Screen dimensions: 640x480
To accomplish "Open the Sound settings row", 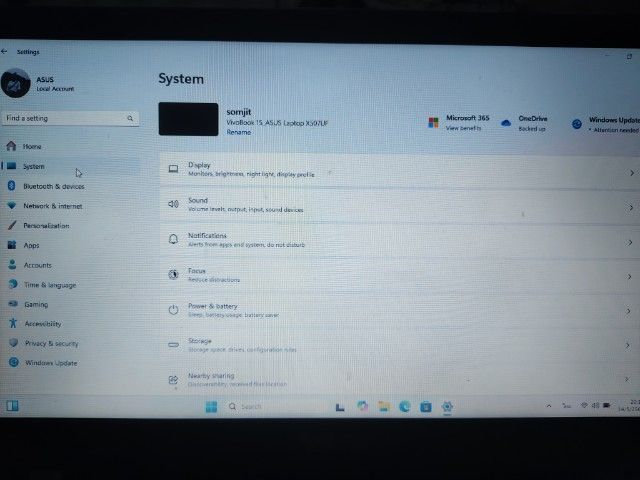I will tap(400, 205).
